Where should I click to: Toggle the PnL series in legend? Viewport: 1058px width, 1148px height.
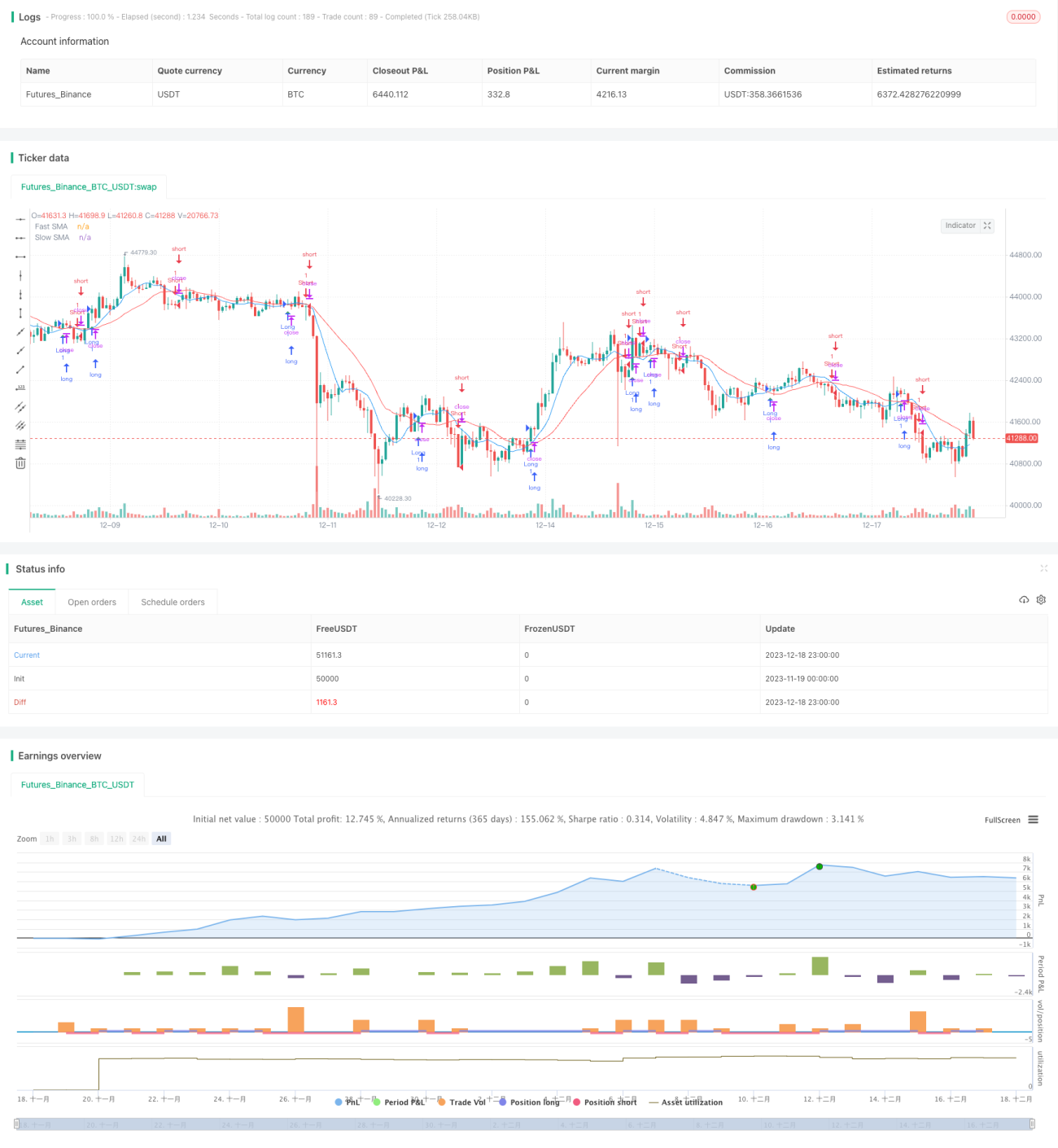coord(348,1102)
